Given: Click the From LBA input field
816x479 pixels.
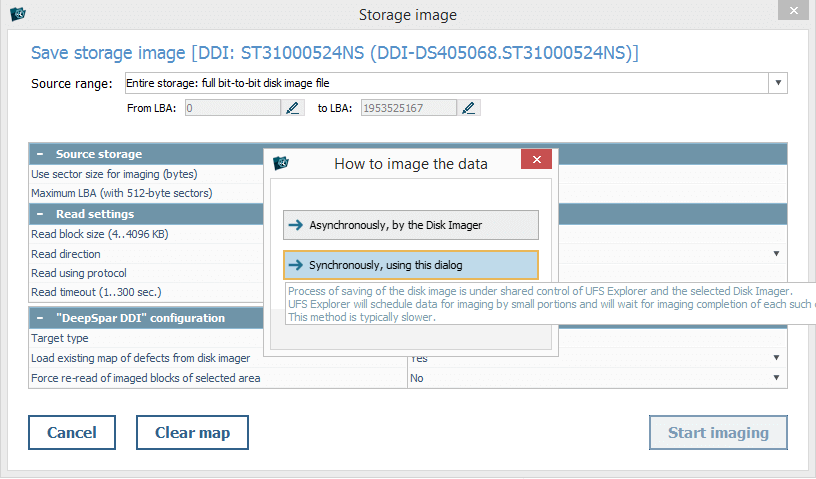Looking at the screenshot, I should pos(232,108).
